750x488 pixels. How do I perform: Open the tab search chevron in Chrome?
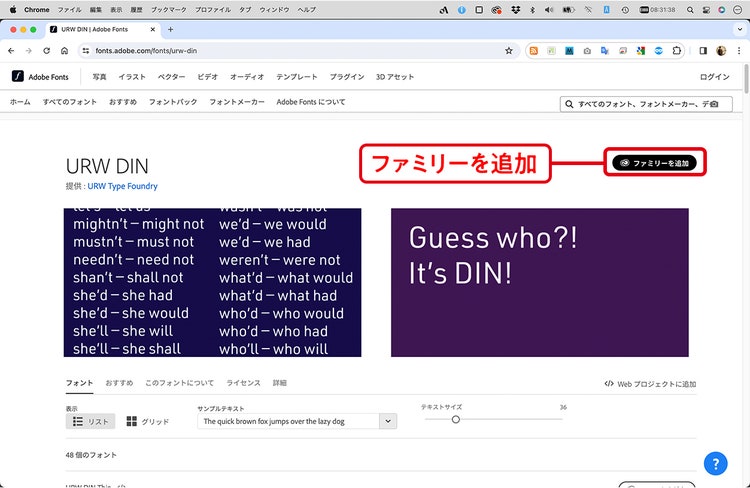coord(739,30)
